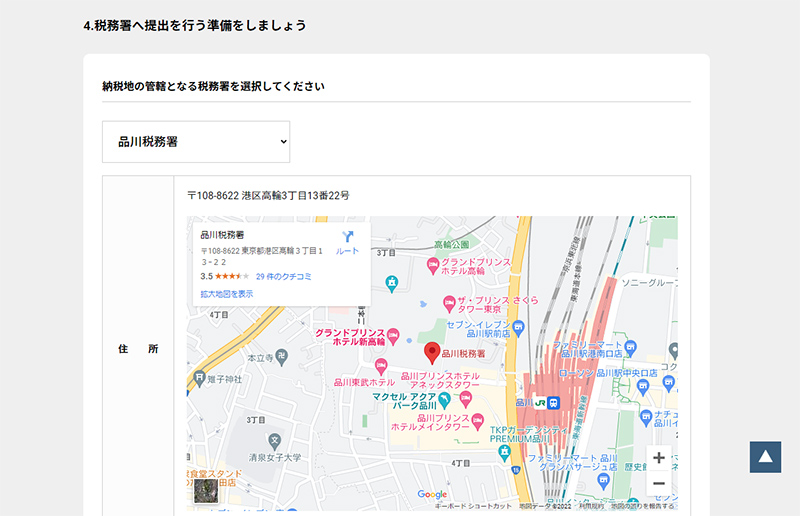Image resolution: width=800 pixels, height=516 pixels.
Task: Zoom out the map with minus button
Action: coord(658,483)
